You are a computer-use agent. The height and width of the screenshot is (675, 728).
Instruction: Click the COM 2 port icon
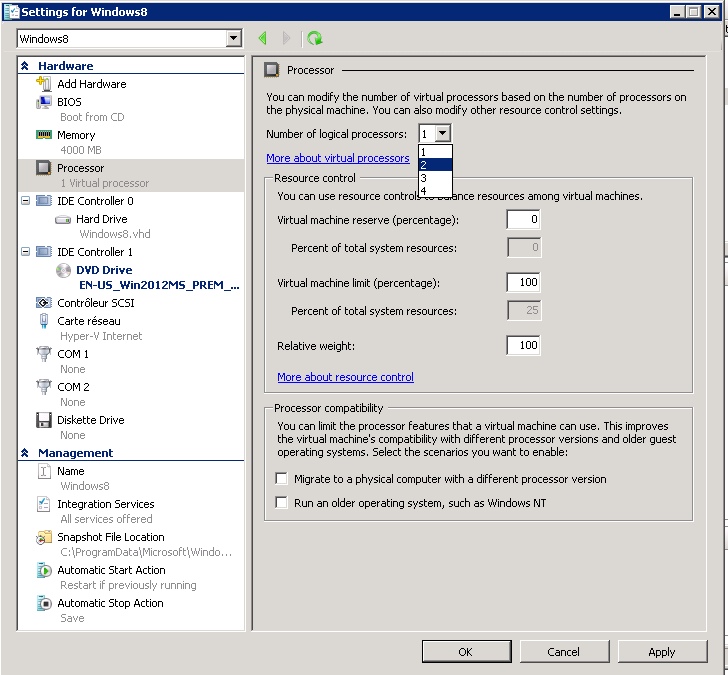(44, 387)
